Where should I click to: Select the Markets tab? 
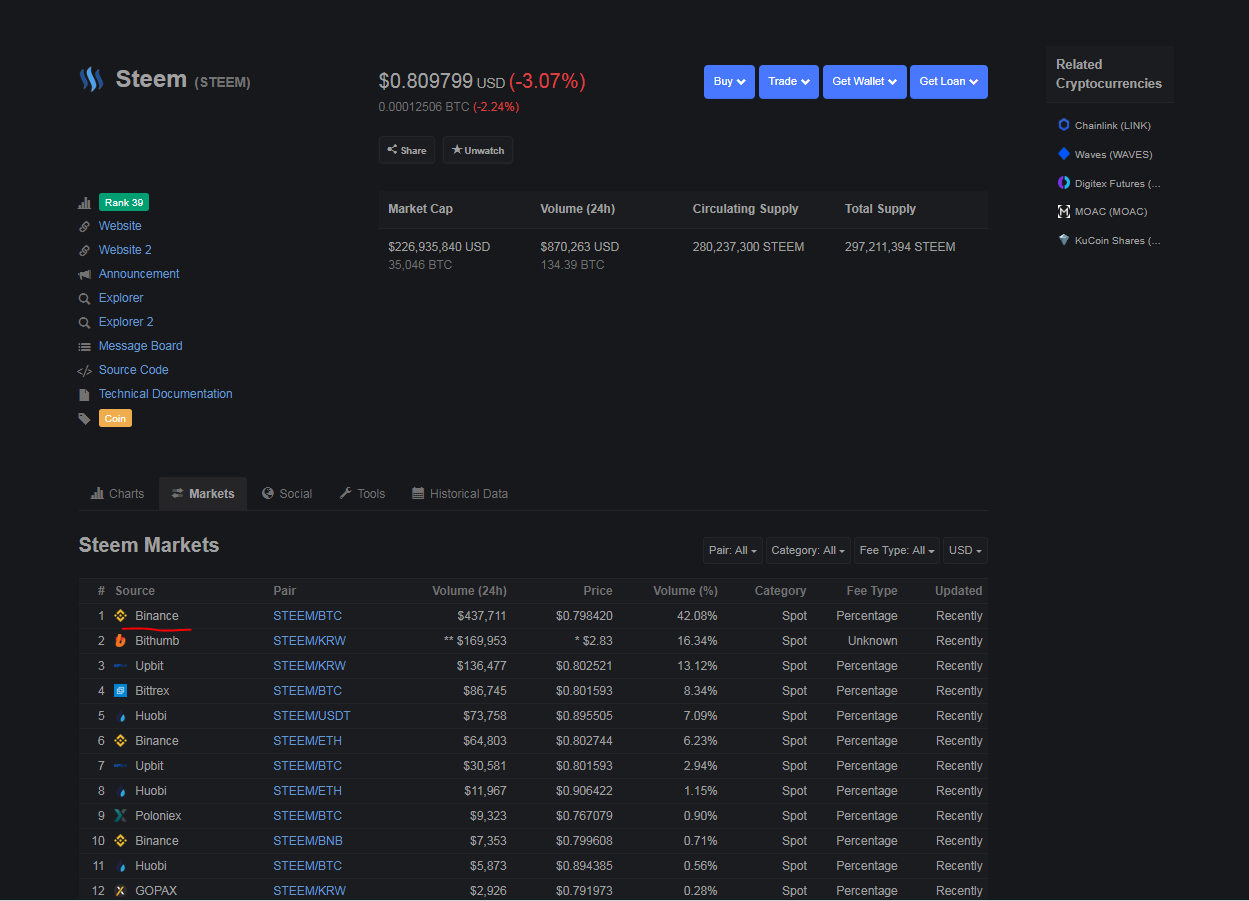click(x=203, y=494)
